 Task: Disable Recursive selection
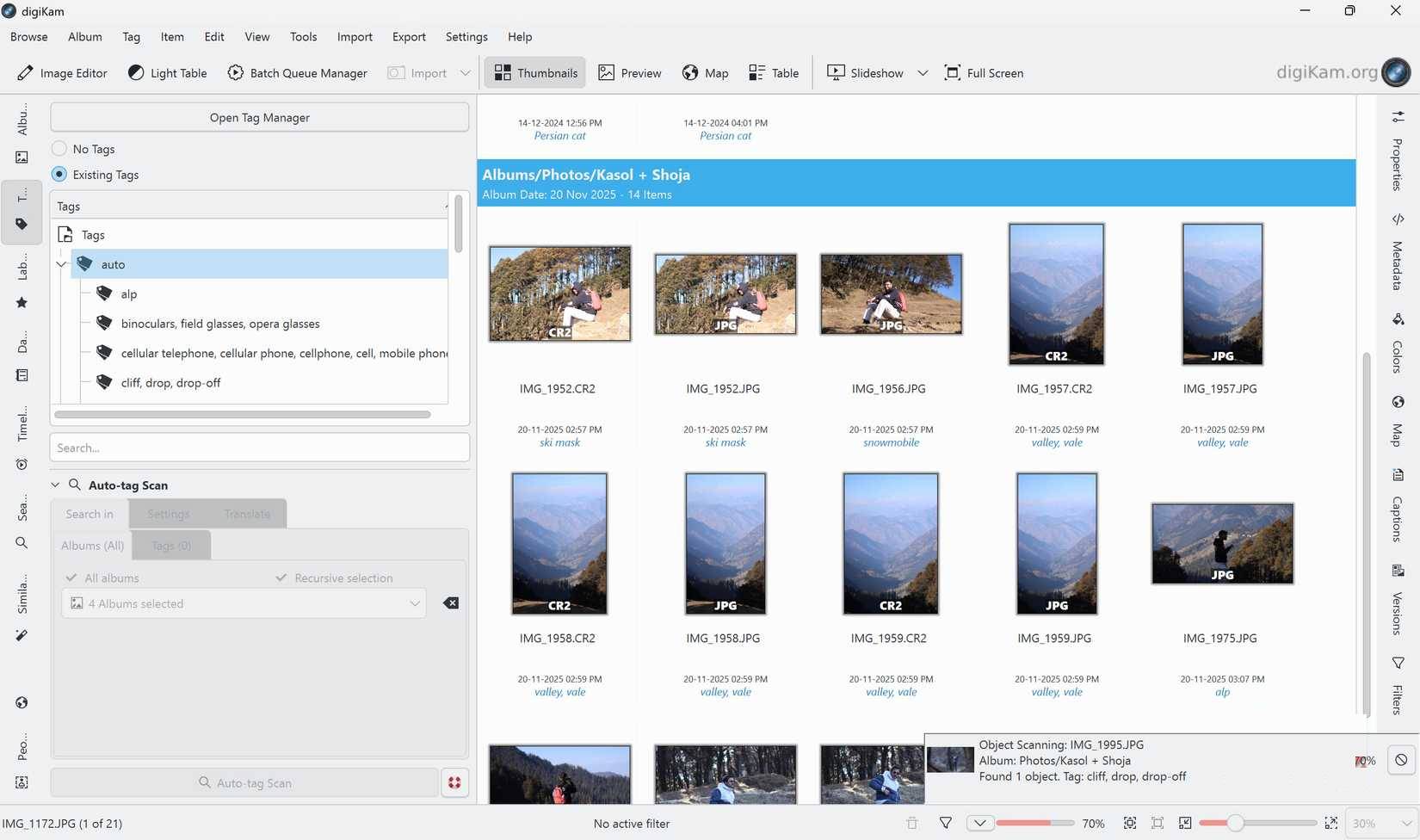point(281,577)
